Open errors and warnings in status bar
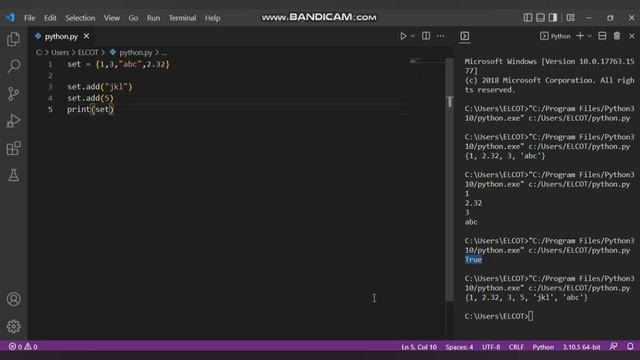This screenshot has height=360, width=640. pos(23,347)
